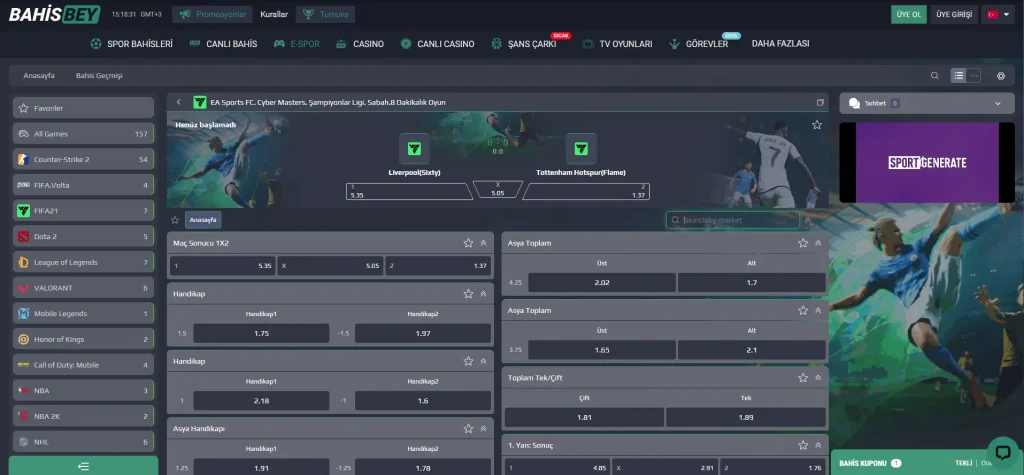Screen dimensions: 1024x475
Task: Select Counter-Strike 2 game
Action: click(x=84, y=159)
